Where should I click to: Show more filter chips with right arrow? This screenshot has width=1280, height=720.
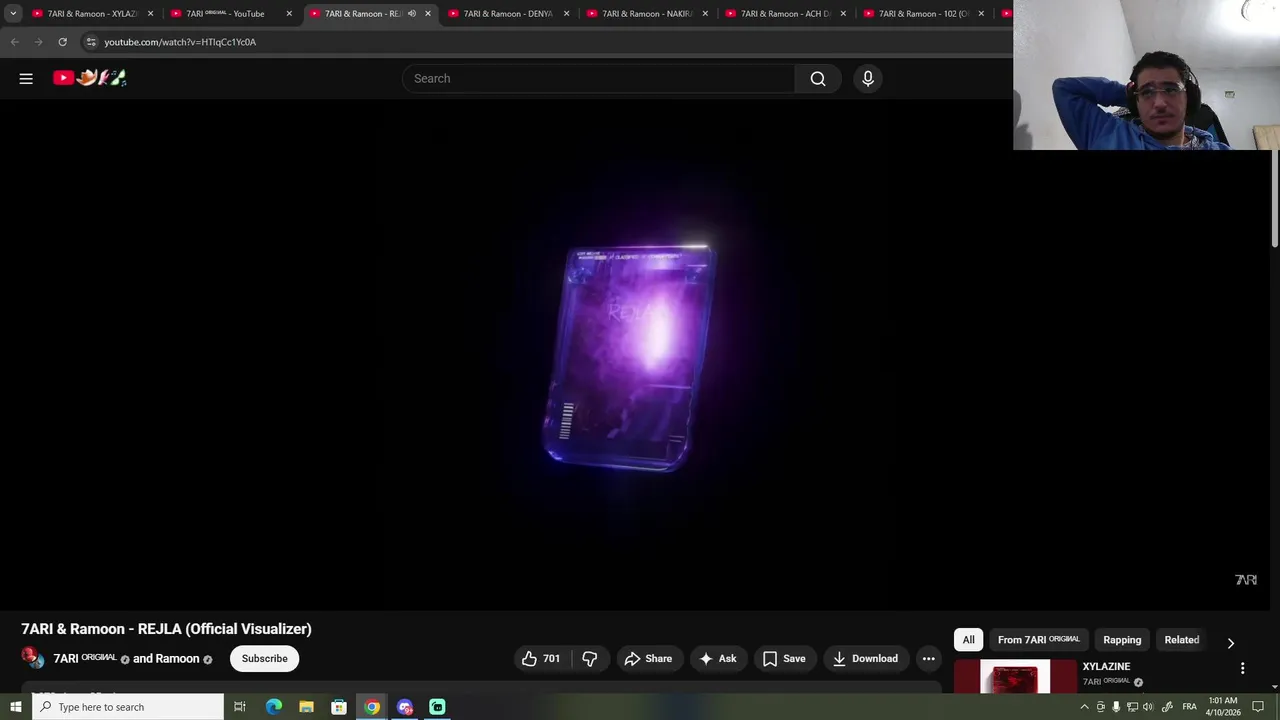coord(1230,642)
